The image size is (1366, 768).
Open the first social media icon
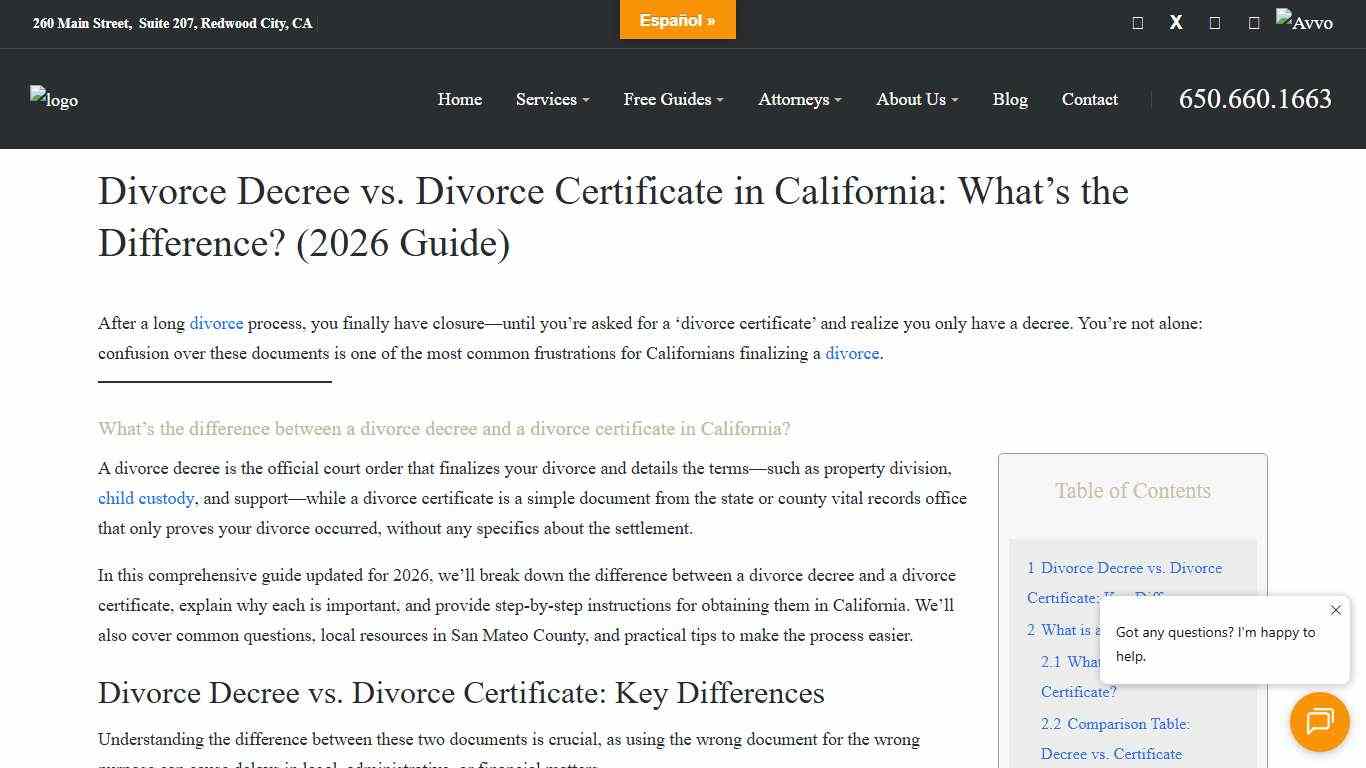1137,22
